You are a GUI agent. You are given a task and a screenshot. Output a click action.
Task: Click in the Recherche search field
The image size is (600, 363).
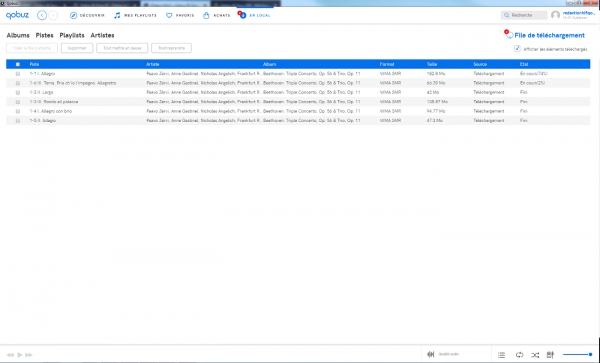pos(524,15)
